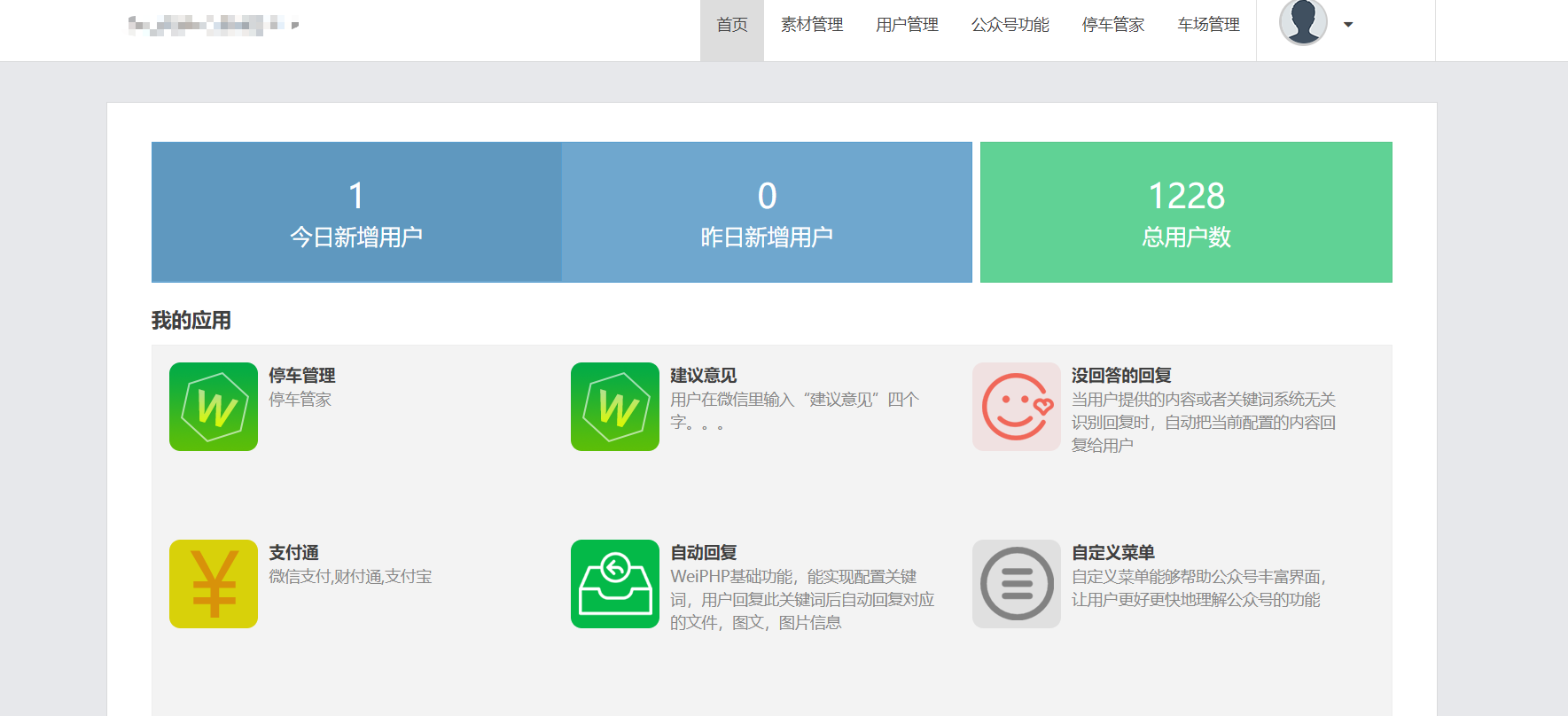
Task: Expand the small arrow next to the account name
Action: coord(295,26)
